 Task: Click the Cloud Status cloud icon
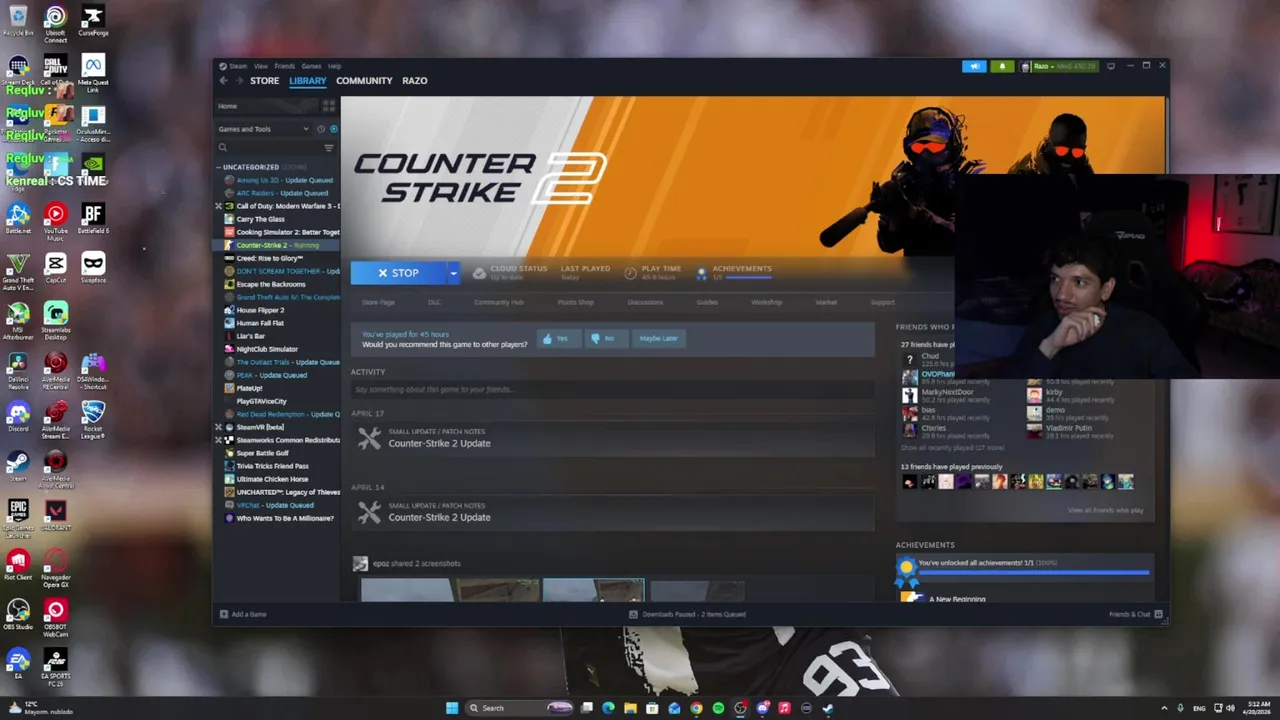point(479,272)
